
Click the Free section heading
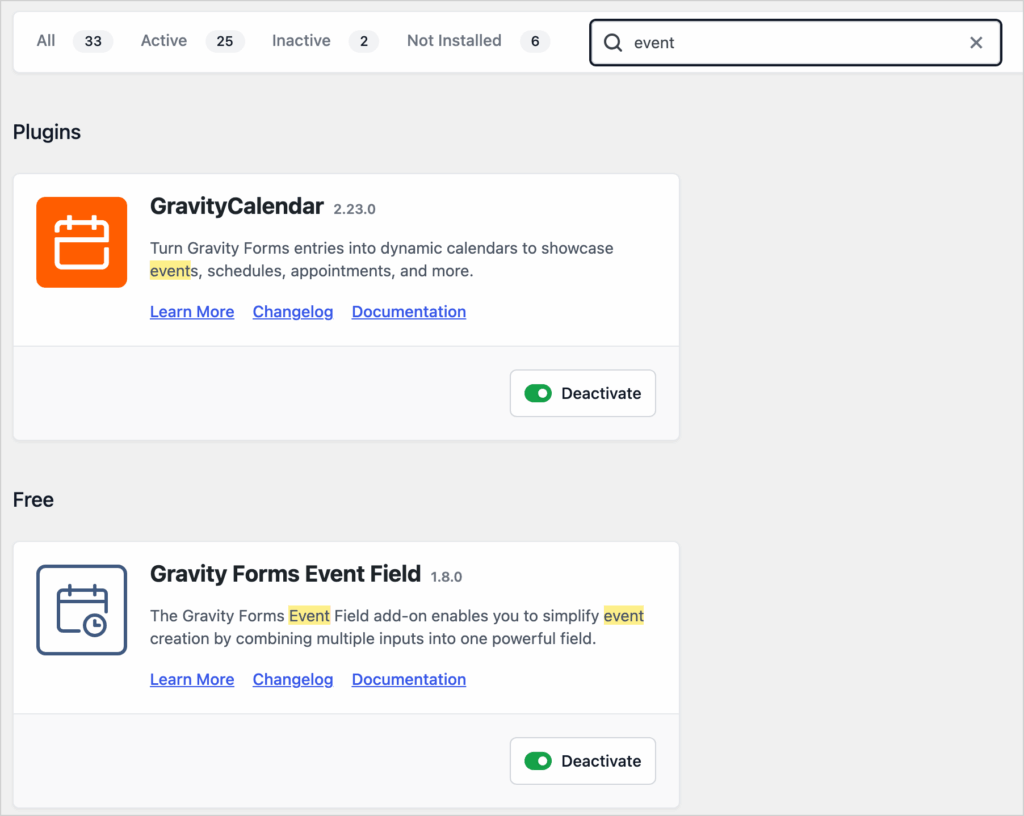(33, 500)
